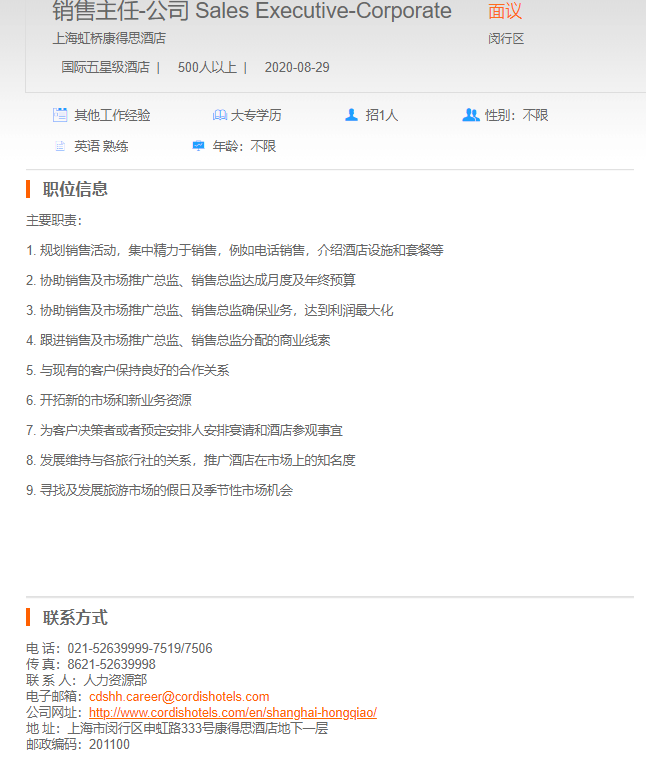
Task: Click the 面议 salary text
Action: [505, 12]
